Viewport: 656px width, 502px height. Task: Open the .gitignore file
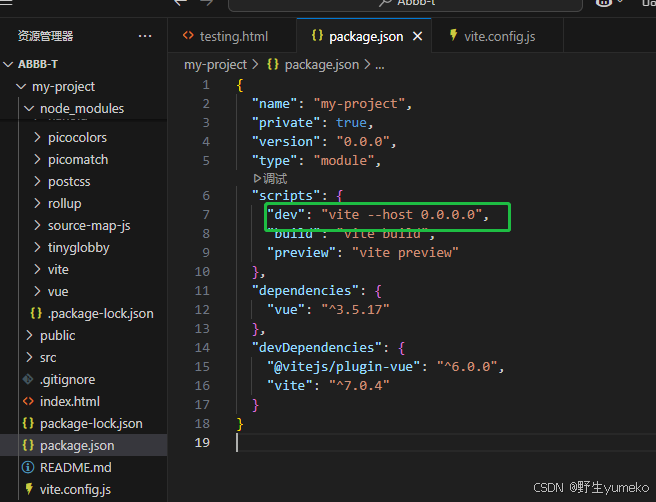67,379
